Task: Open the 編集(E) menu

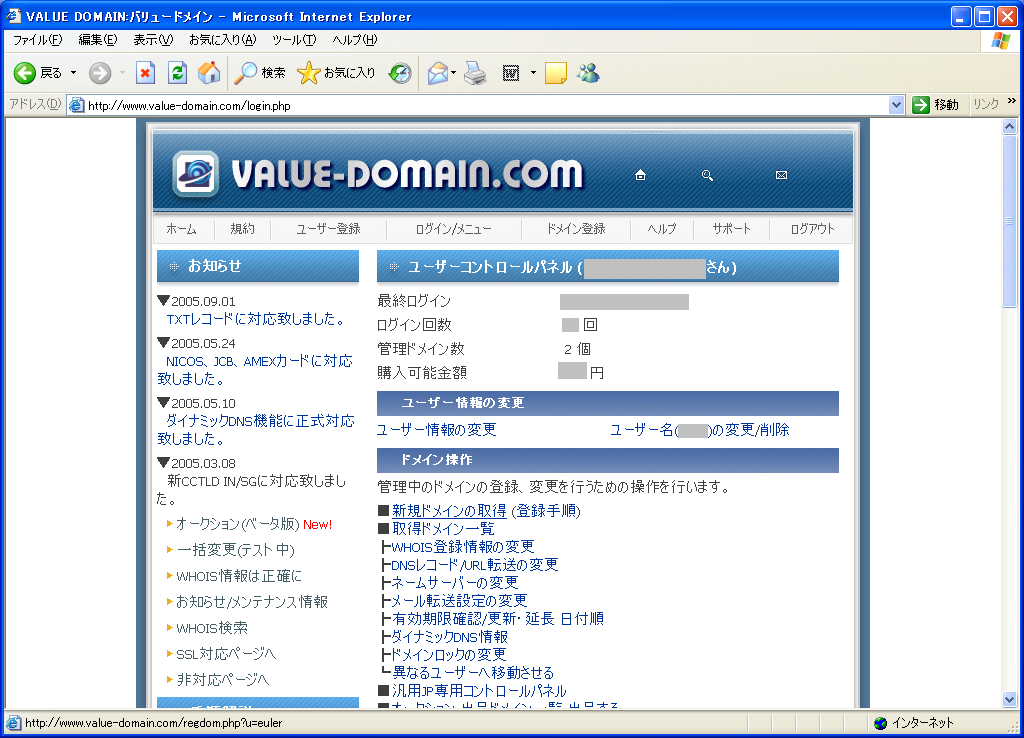Action: (x=98, y=40)
